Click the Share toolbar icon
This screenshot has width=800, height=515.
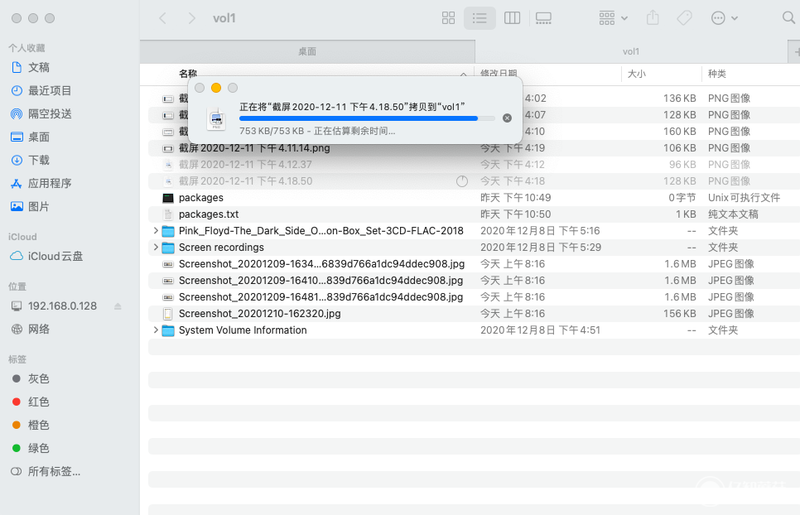pos(653,18)
